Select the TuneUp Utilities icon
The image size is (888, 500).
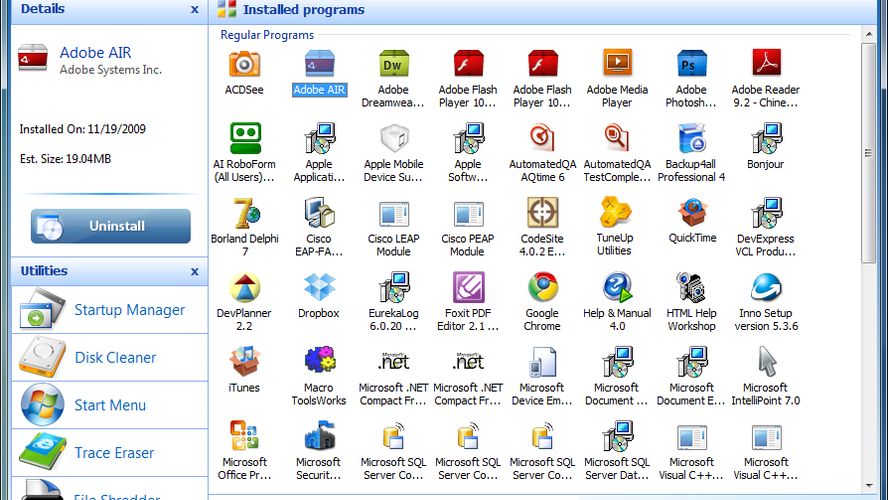click(x=616, y=212)
